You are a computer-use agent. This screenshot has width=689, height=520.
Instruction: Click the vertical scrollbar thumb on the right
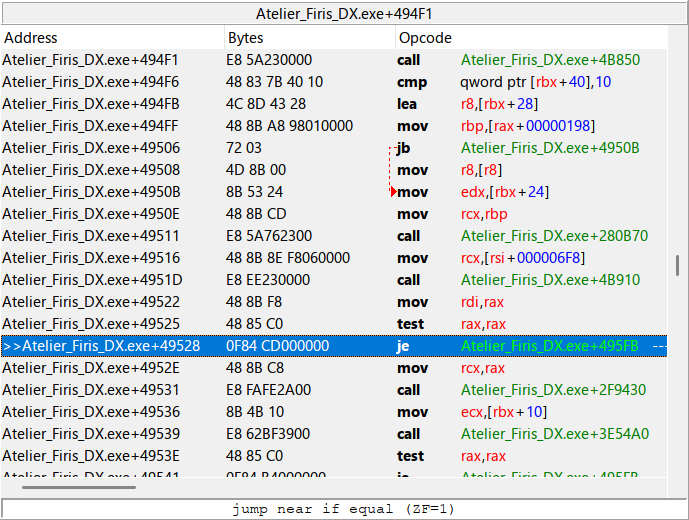(x=678, y=265)
